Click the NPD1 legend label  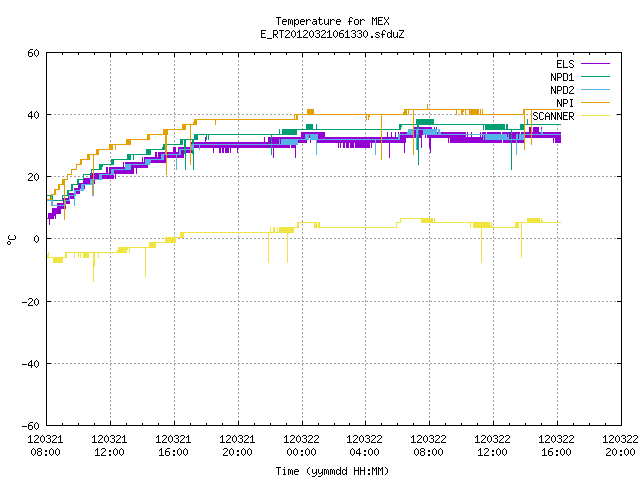(x=562, y=77)
